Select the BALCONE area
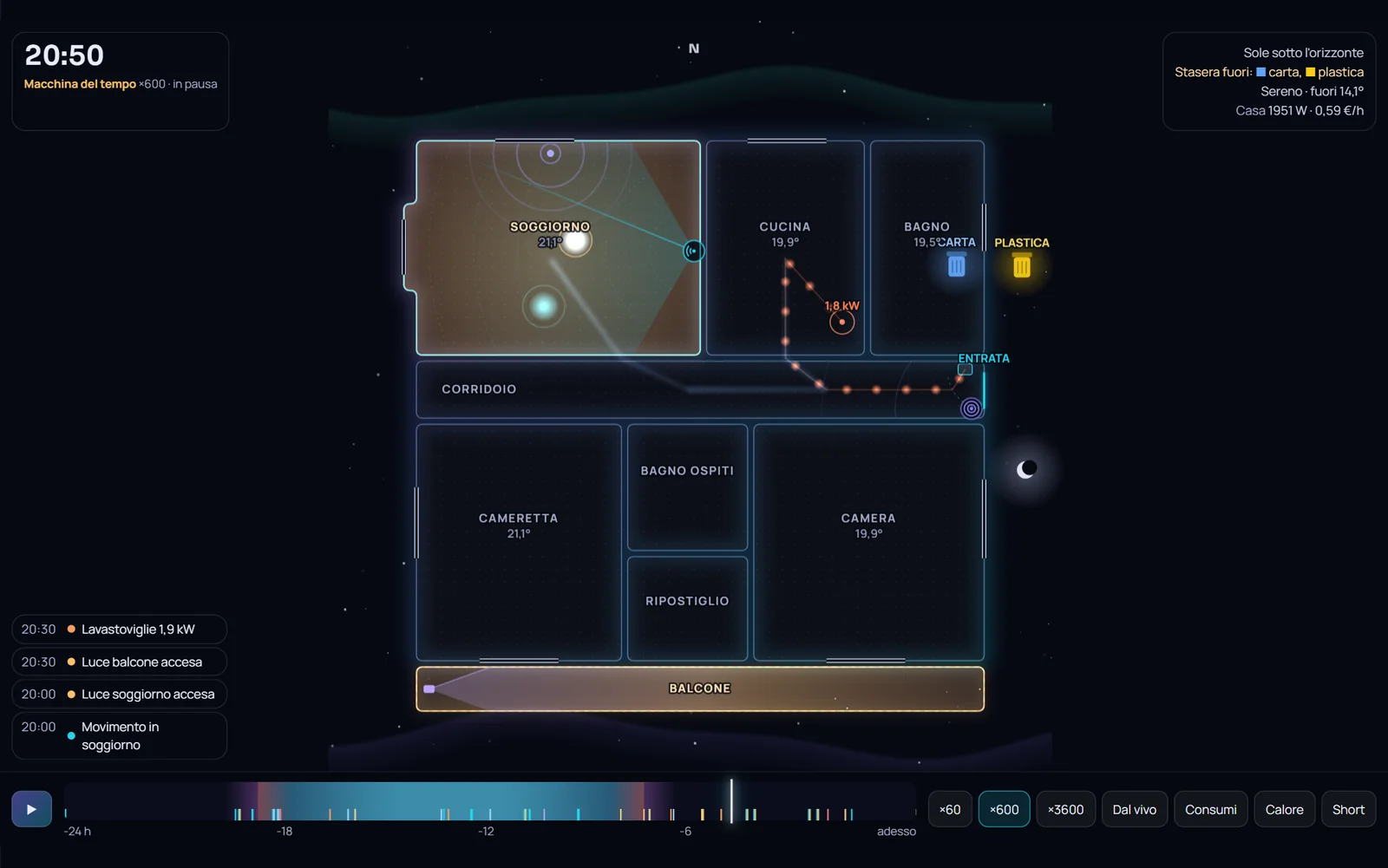 700,689
